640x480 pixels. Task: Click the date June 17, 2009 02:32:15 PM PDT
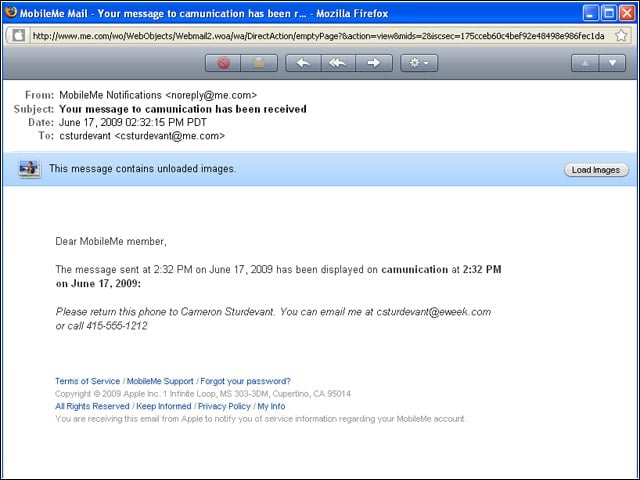[133, 122]
